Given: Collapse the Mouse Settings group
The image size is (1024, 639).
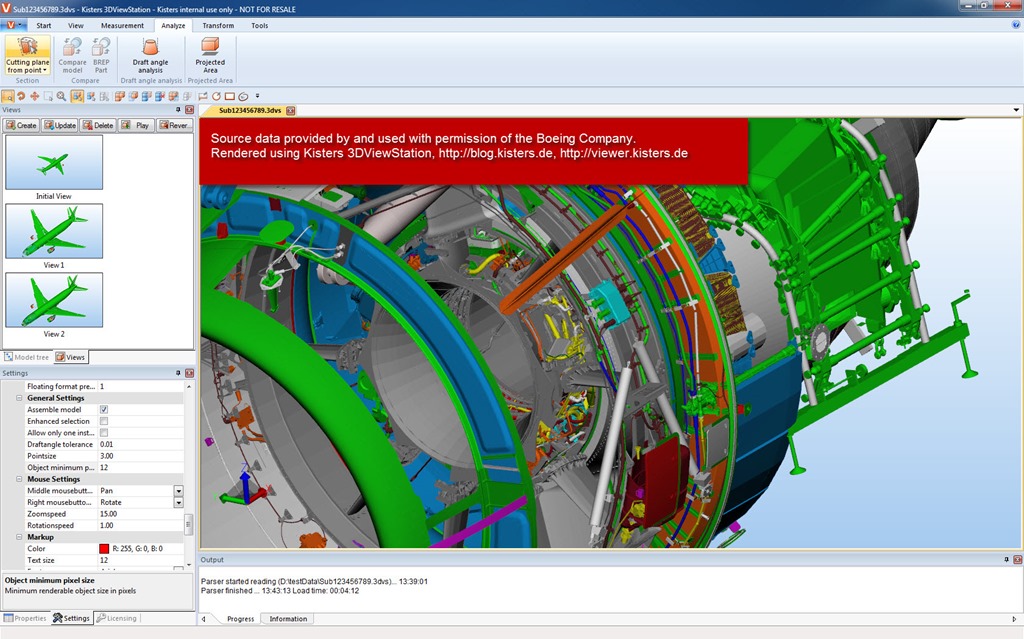Looking at the screenshot, I should tap(19, 479).
